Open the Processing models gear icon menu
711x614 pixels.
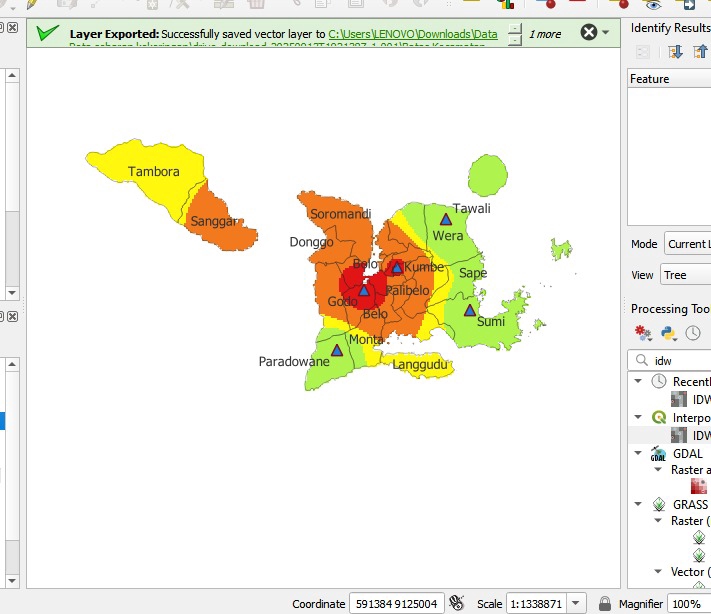point(643,333)
